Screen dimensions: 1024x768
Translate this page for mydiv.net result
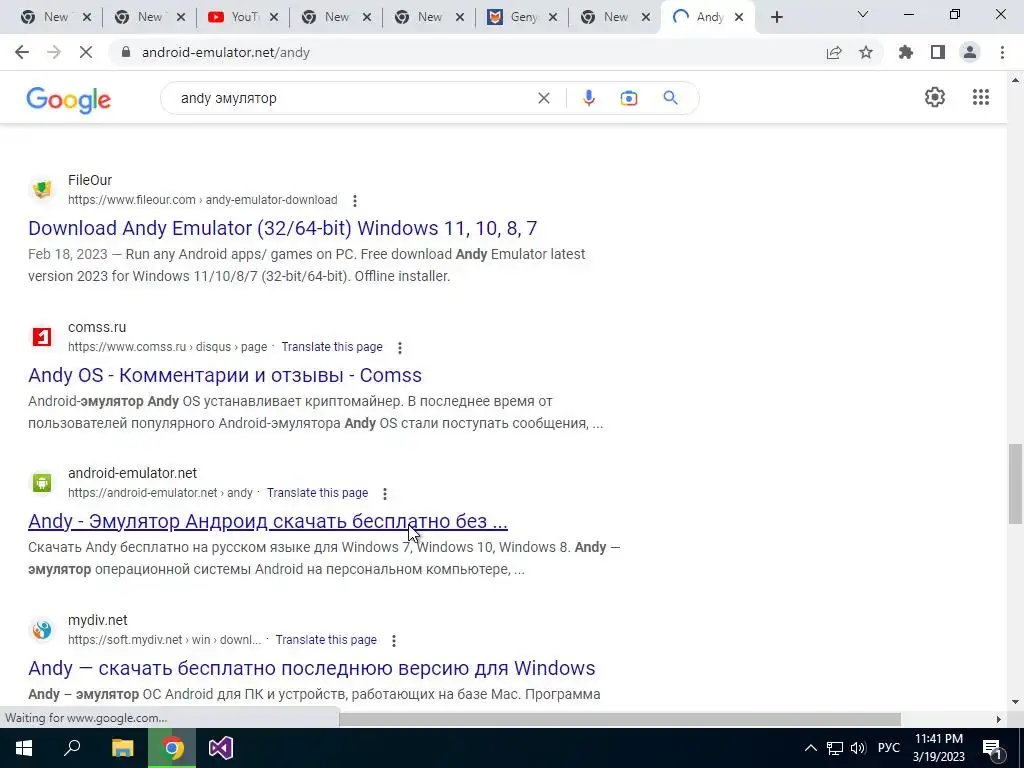tap(326, 640)
